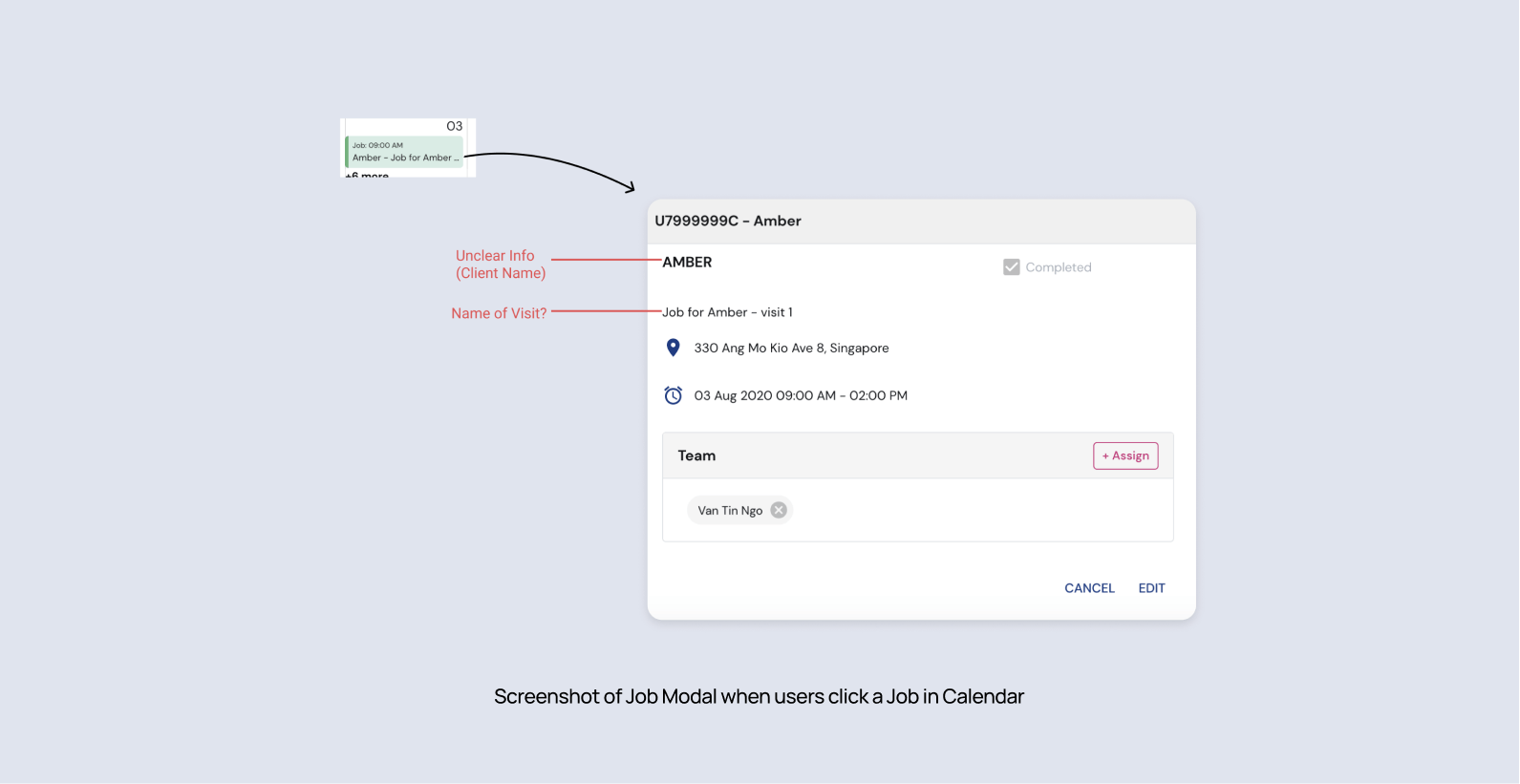Click the alarm clock time icon

tap(673, 395)
